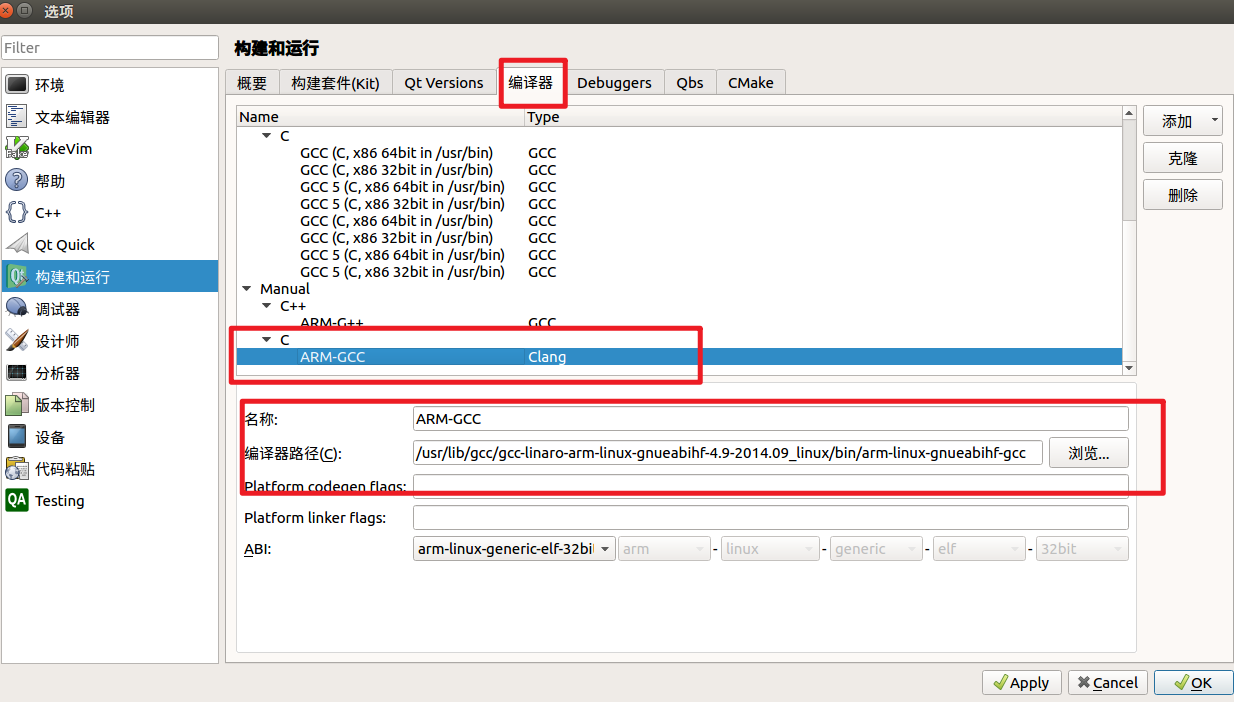
Task: Open the CMake tab
Action: click(x=751, y=83)
